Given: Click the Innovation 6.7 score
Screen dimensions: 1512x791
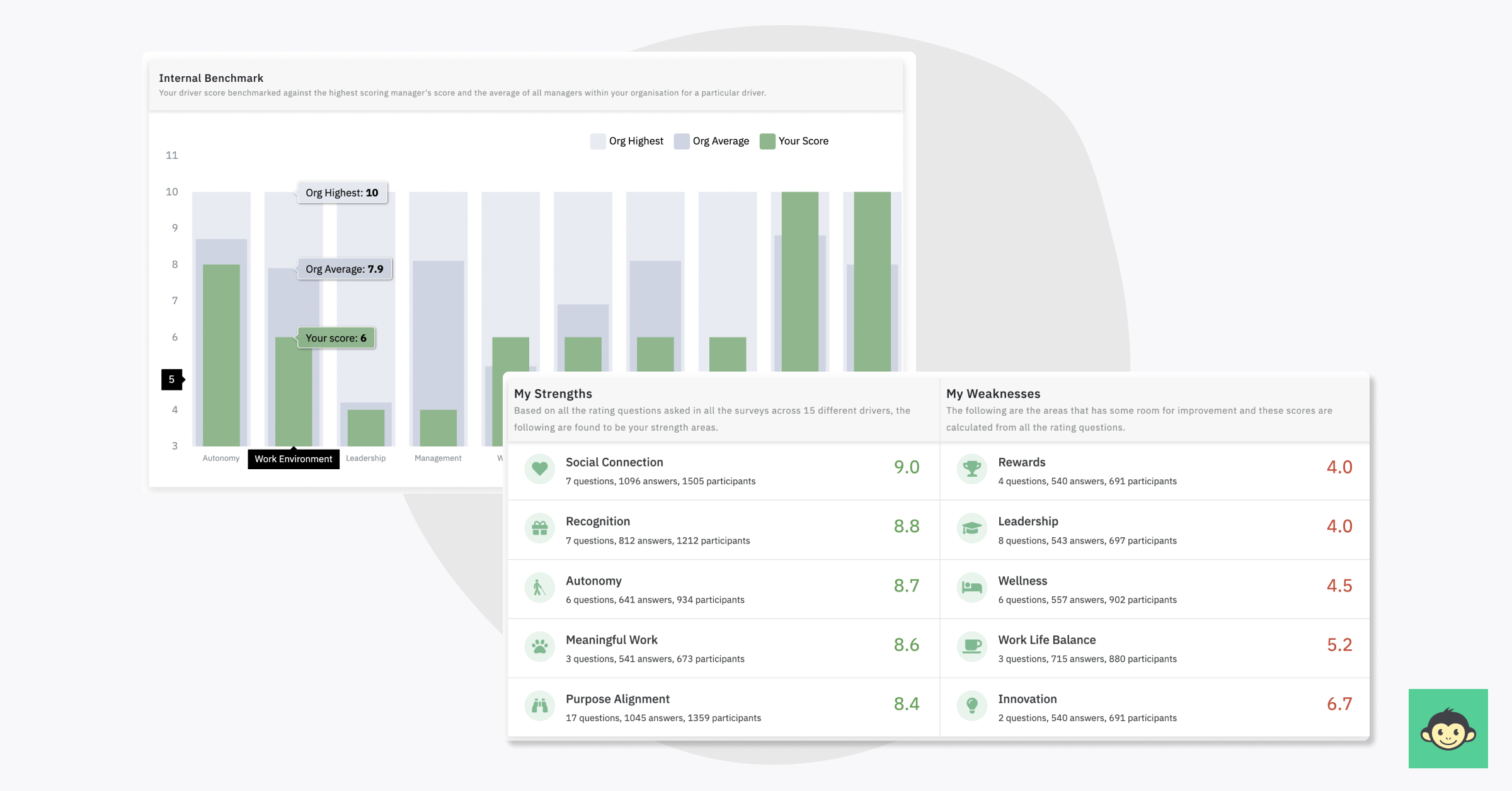Looking at the screenshot, I should click(1339, 704).
